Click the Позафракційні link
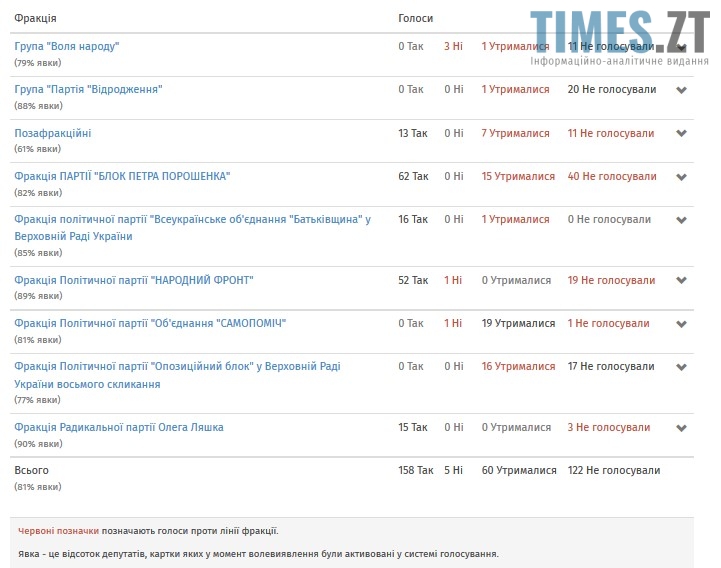The image size is (721, 568). click(53, 133)
